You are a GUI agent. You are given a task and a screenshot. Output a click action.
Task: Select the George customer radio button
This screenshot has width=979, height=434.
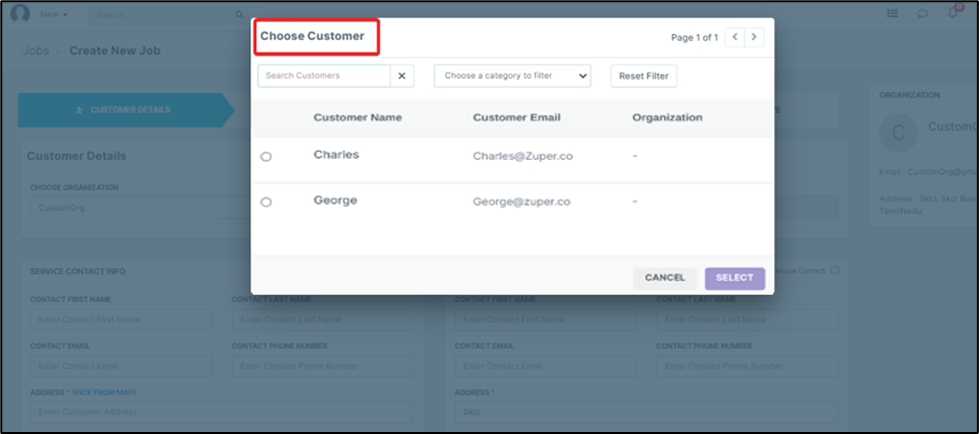point(266,202)
